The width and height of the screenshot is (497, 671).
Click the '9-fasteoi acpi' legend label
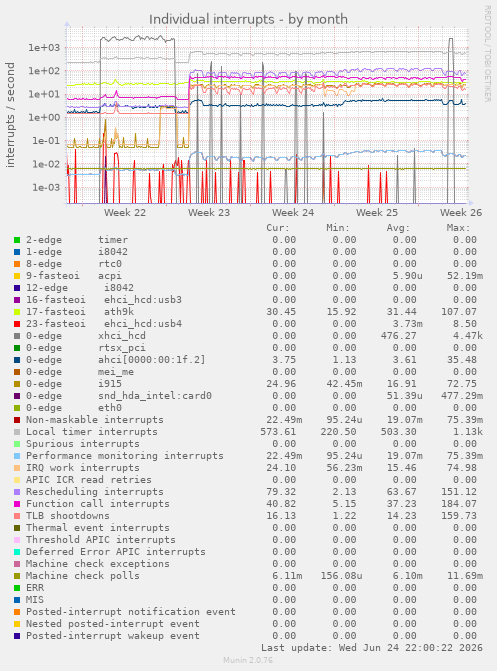[x=74, y=276]
